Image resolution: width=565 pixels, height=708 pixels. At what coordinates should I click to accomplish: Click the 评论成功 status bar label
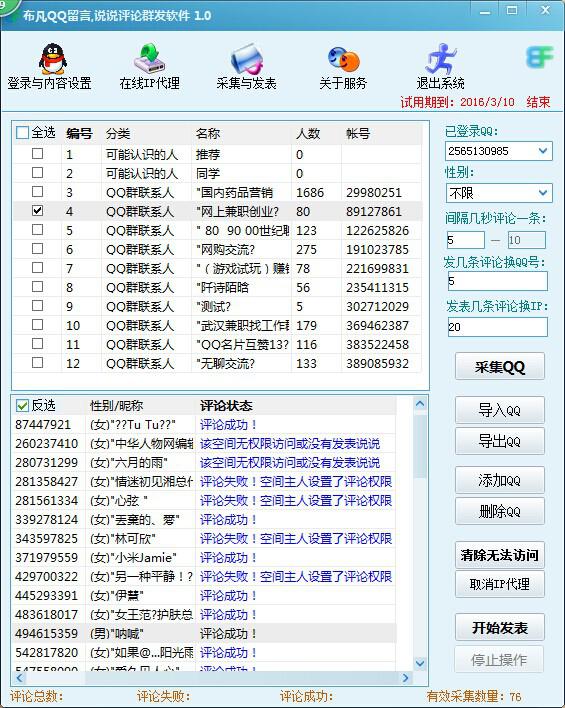point(306,696)
